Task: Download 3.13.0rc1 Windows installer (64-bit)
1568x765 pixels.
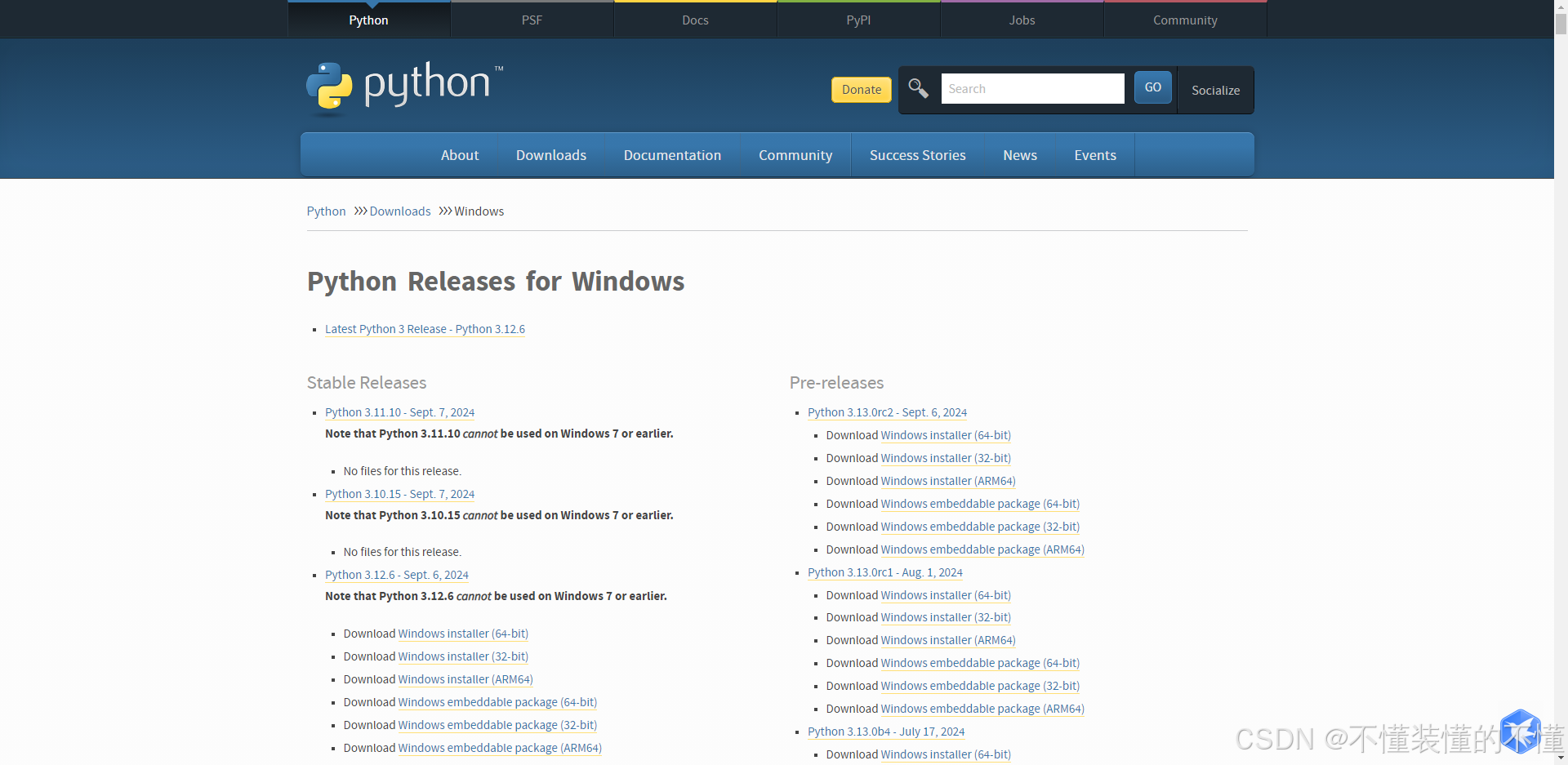Action: click(946, 595)
